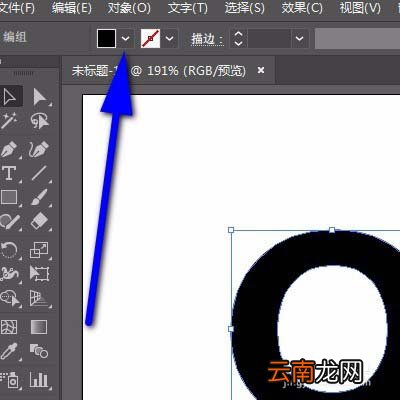Click the 编组 group label in control bar

coord(15,37)
